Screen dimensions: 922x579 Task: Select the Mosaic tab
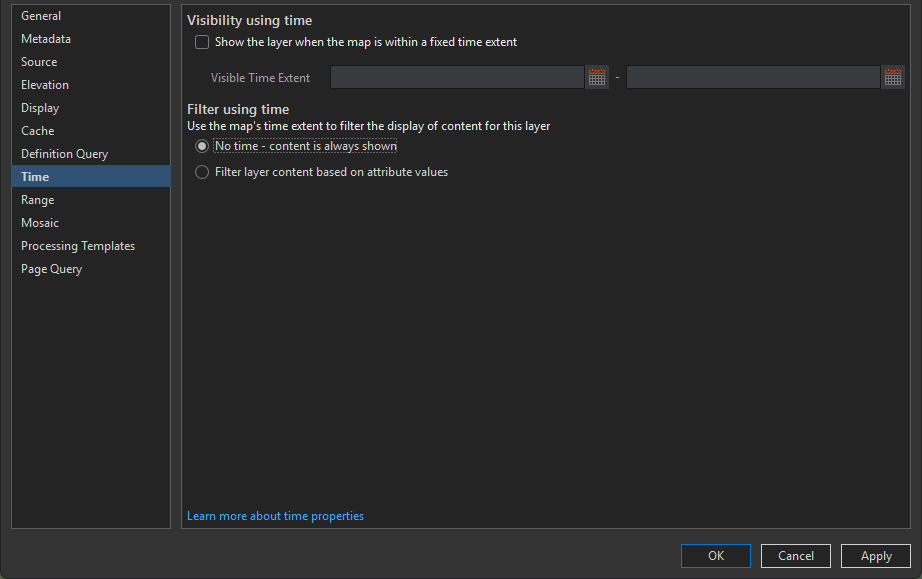40,223
